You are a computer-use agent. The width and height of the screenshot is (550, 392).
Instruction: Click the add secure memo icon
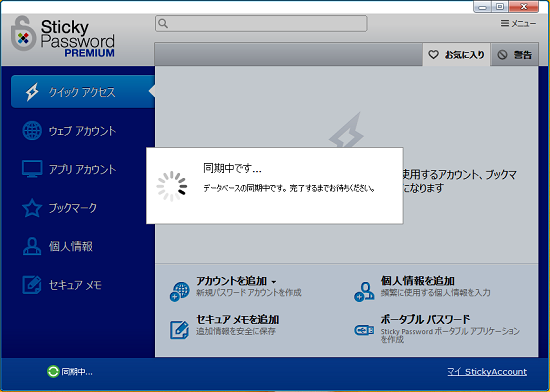[180, 330]
